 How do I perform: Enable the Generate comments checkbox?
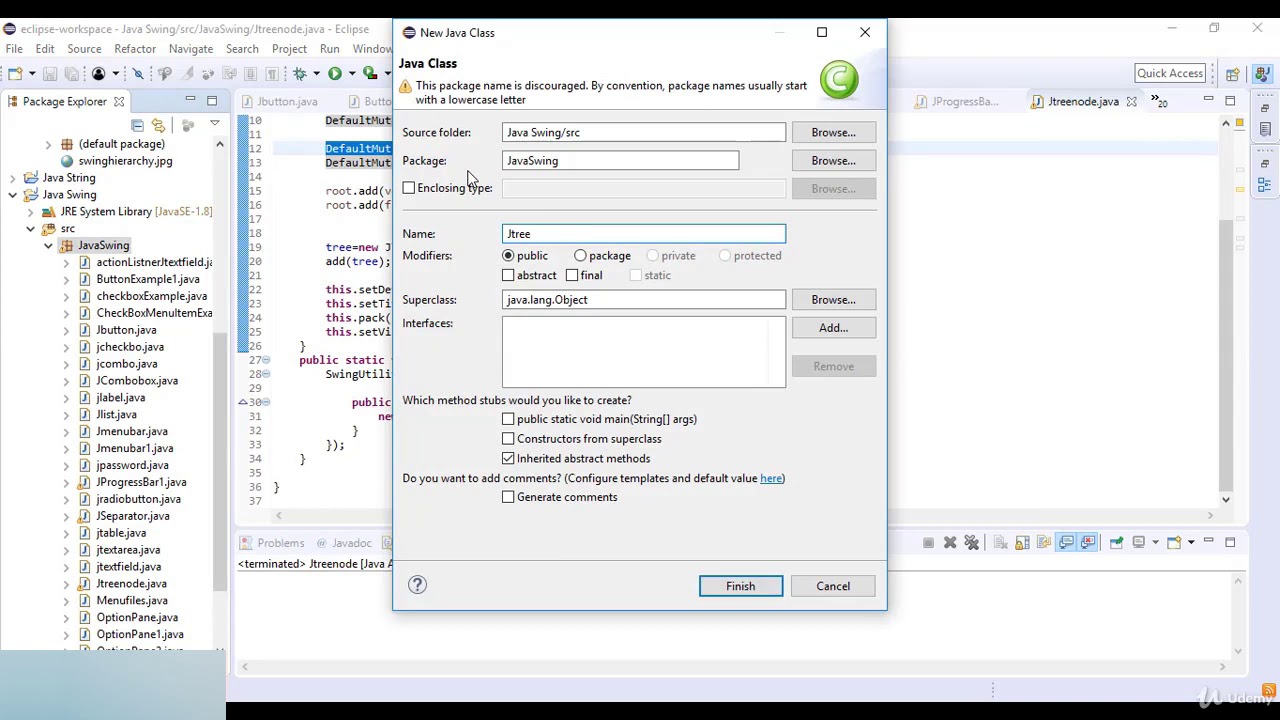[508, 497]
